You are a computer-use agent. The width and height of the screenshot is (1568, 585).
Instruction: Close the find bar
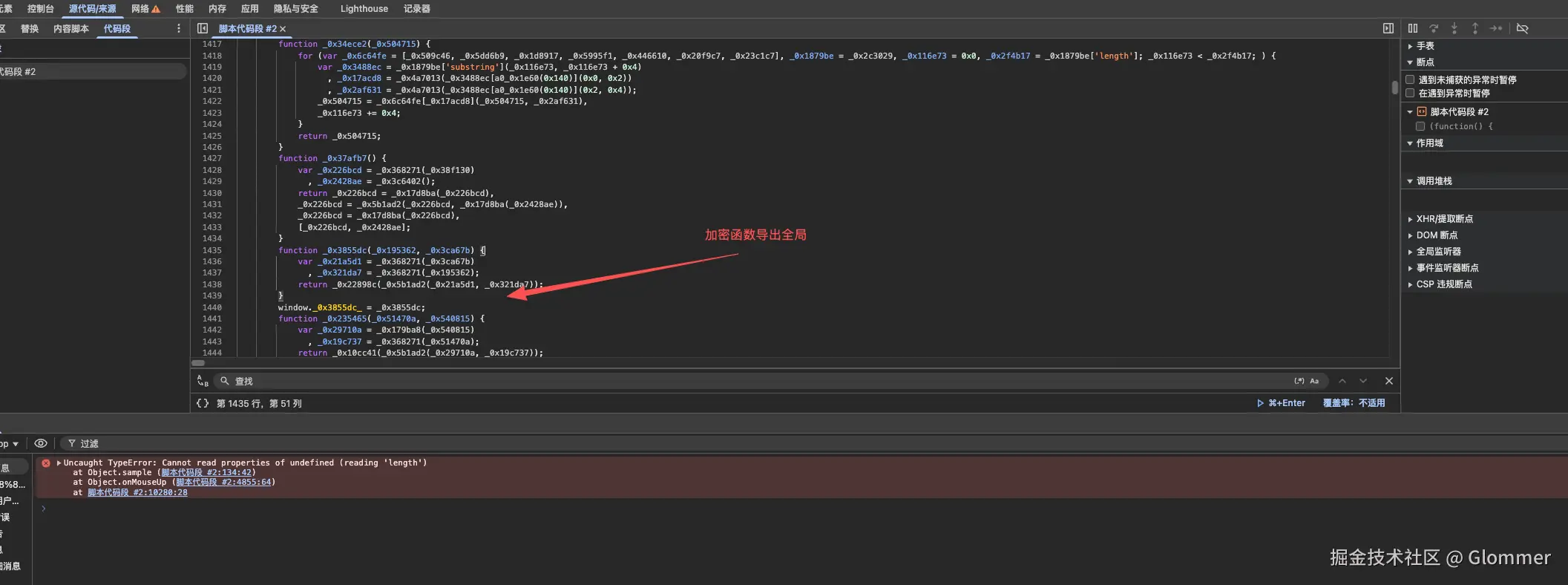(x=1389, y=381)
